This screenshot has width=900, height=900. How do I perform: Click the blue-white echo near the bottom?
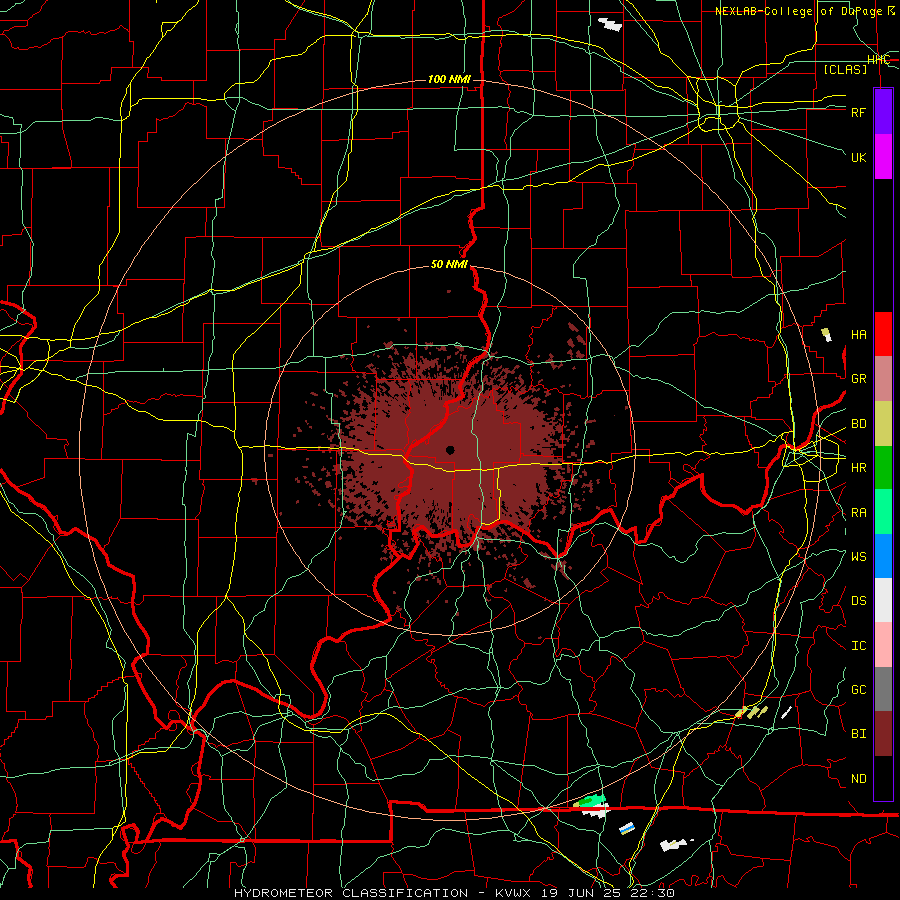627,828
